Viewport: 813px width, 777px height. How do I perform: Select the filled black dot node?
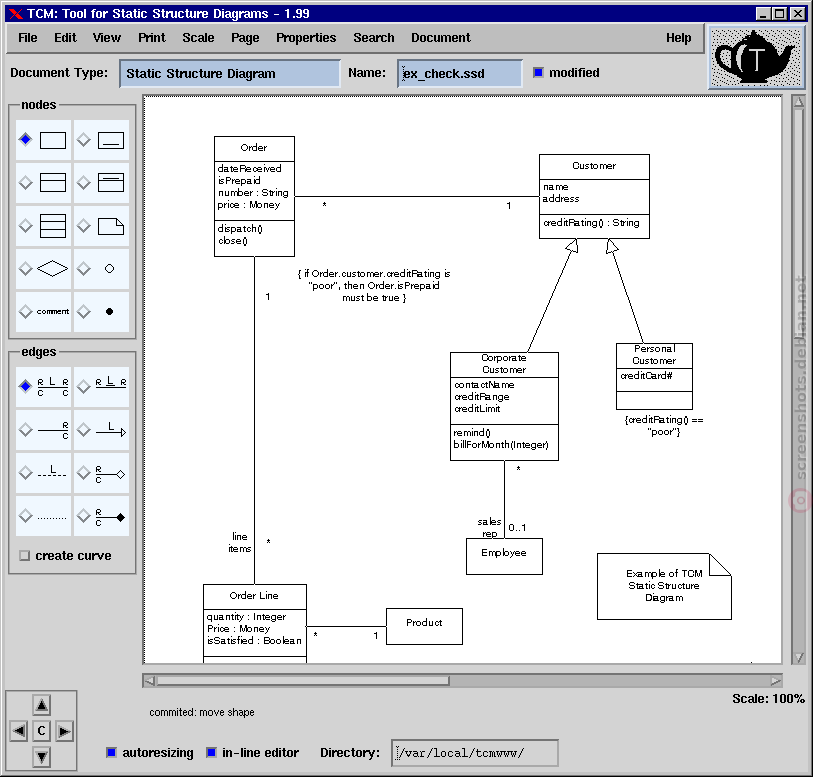pyautogui.click(x=102, y=312)
